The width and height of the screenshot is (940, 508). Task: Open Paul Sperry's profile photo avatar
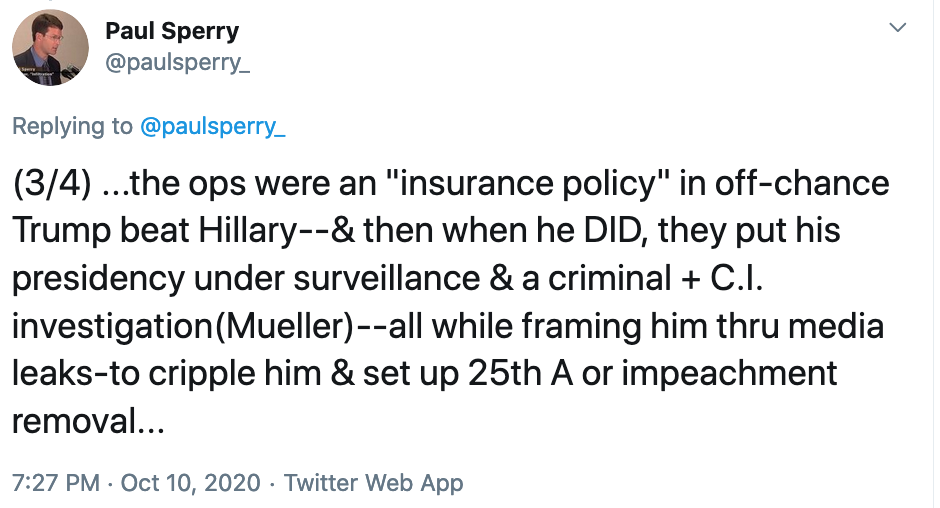(50, 47)
